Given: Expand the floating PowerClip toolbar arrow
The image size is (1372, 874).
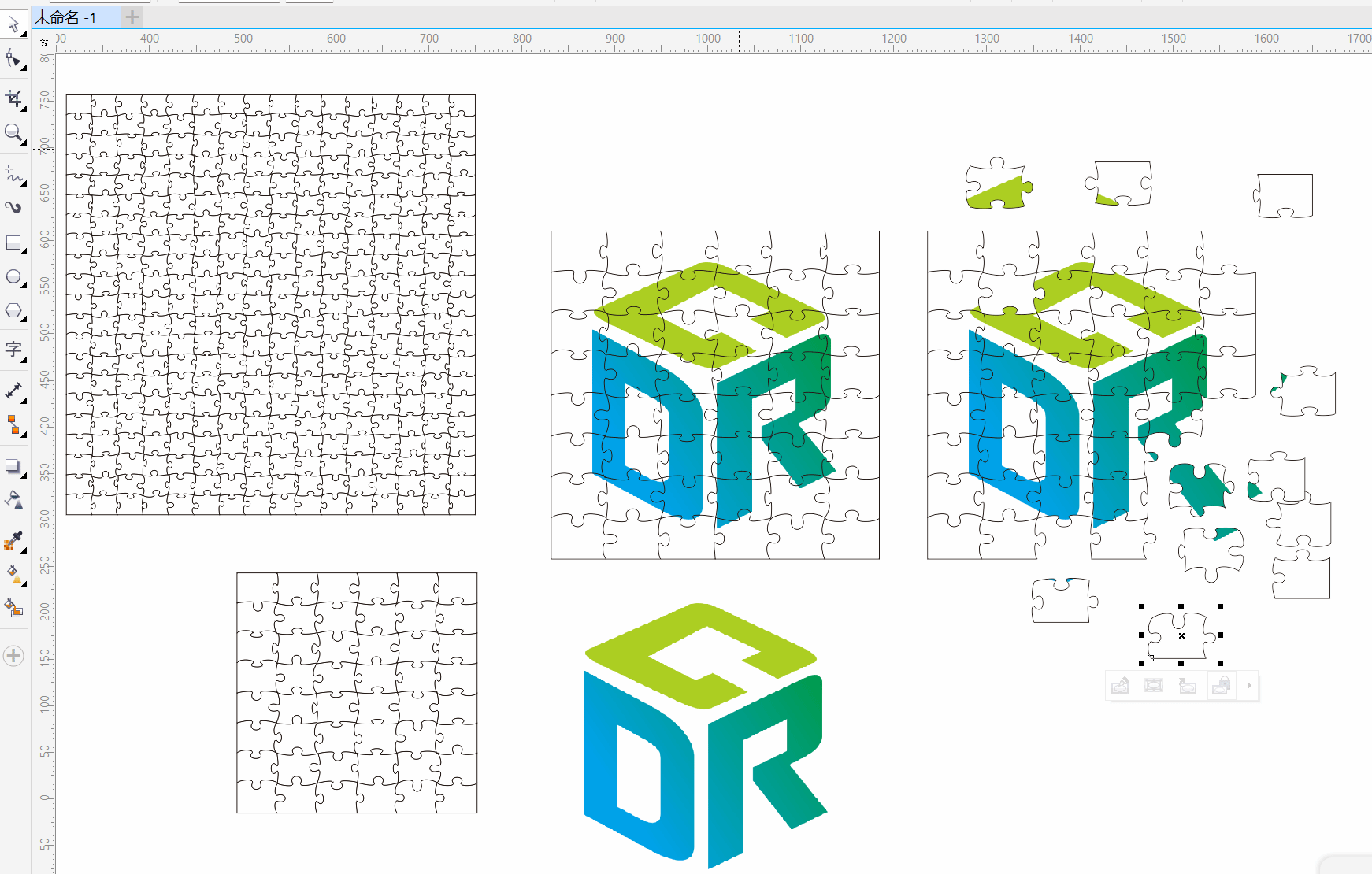Looking at the screenshot, I should 1249,686.
